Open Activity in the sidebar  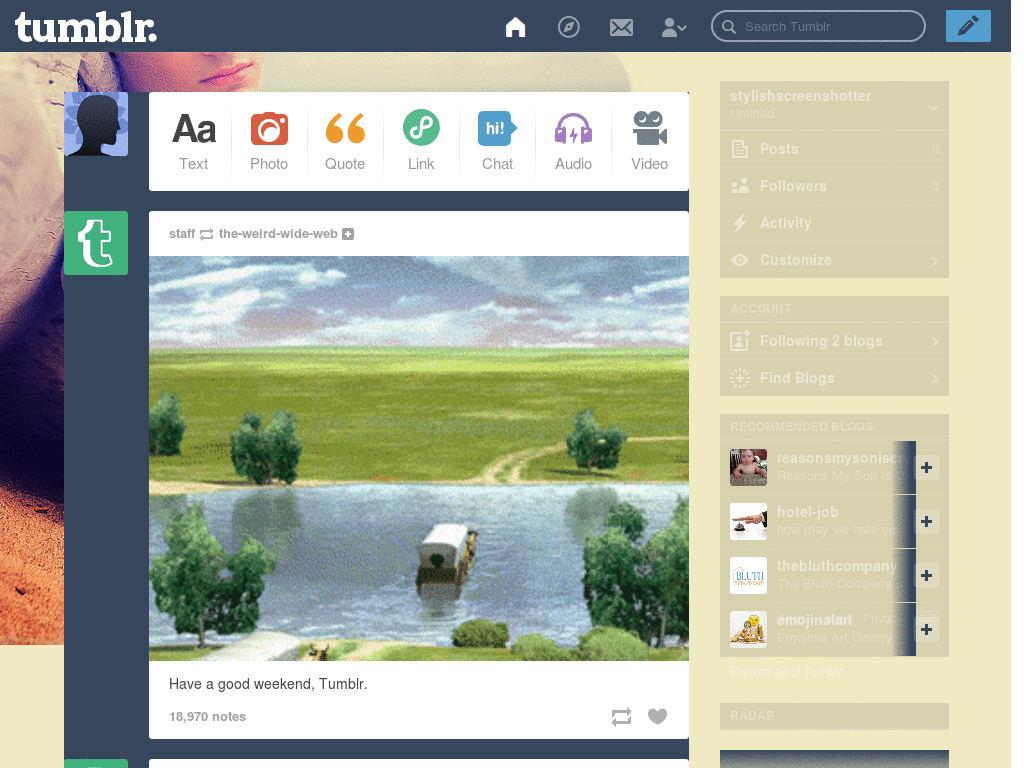point(834,223)
